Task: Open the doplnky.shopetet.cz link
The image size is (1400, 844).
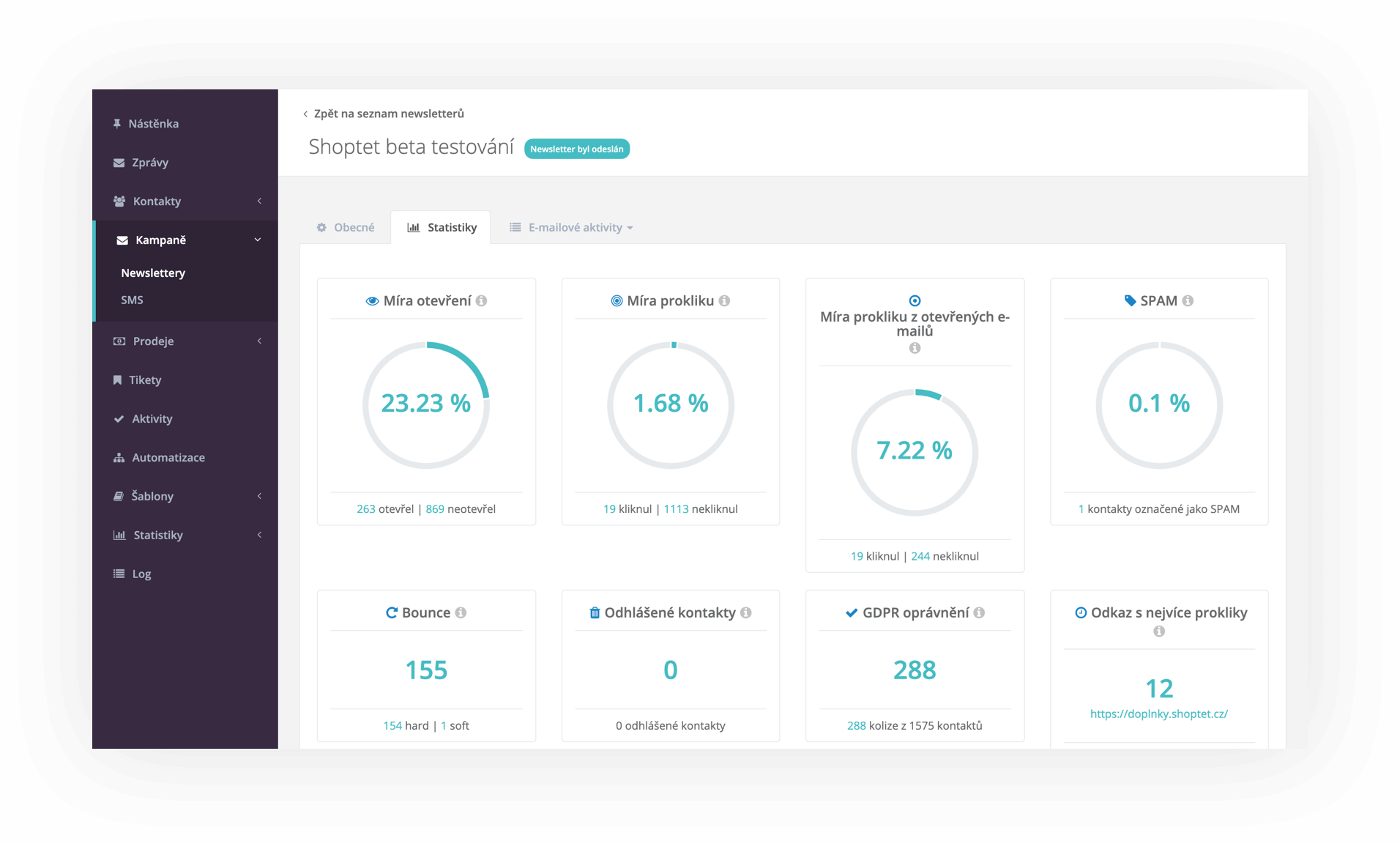Action: [x=1158, y=714]
